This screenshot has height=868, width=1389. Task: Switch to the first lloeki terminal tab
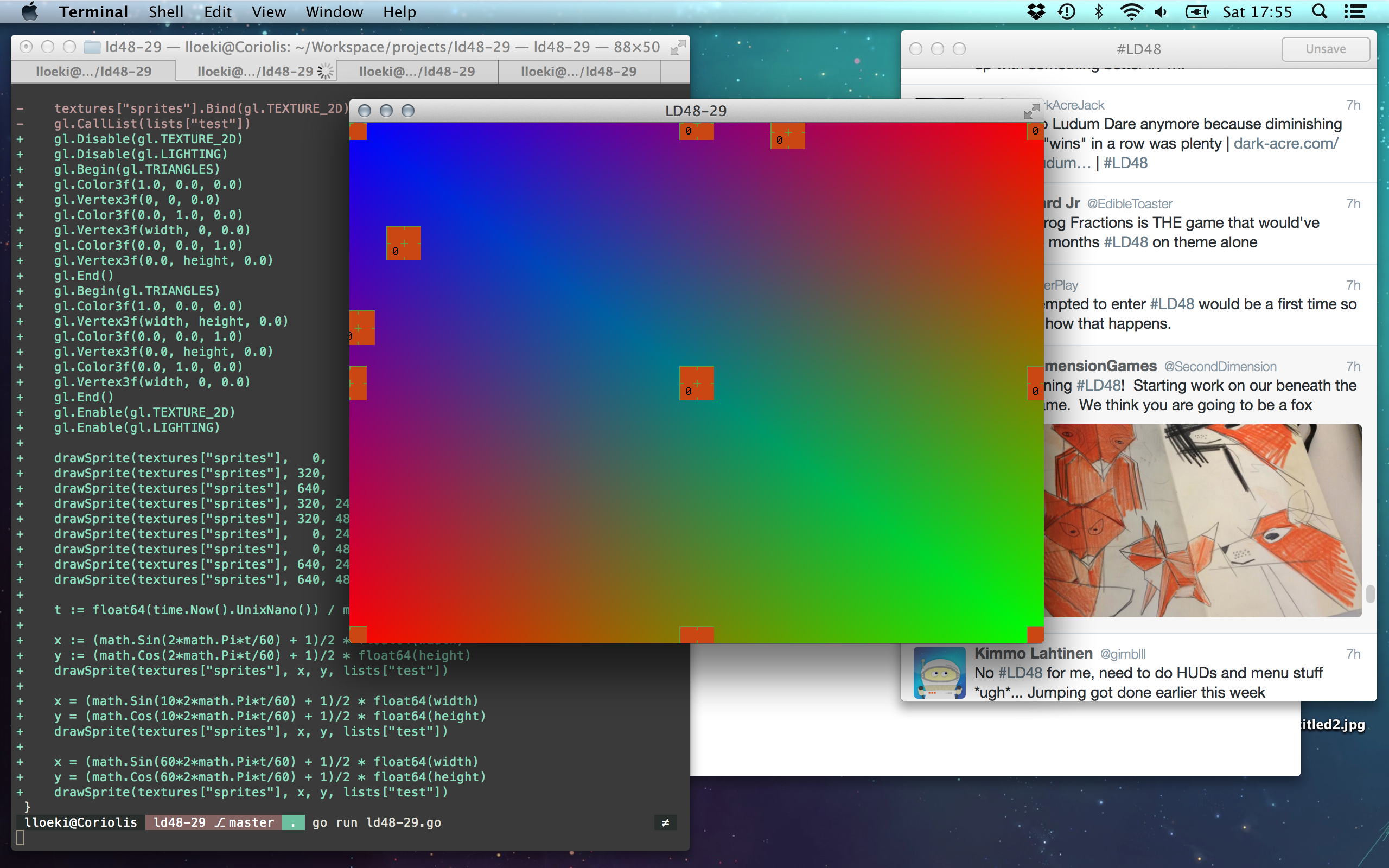coord(93,72)
